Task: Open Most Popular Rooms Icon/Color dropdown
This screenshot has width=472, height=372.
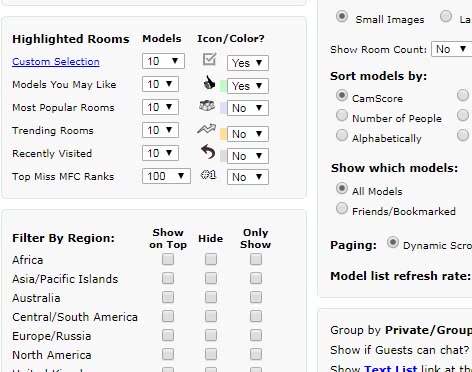Action: click(248, 108)
